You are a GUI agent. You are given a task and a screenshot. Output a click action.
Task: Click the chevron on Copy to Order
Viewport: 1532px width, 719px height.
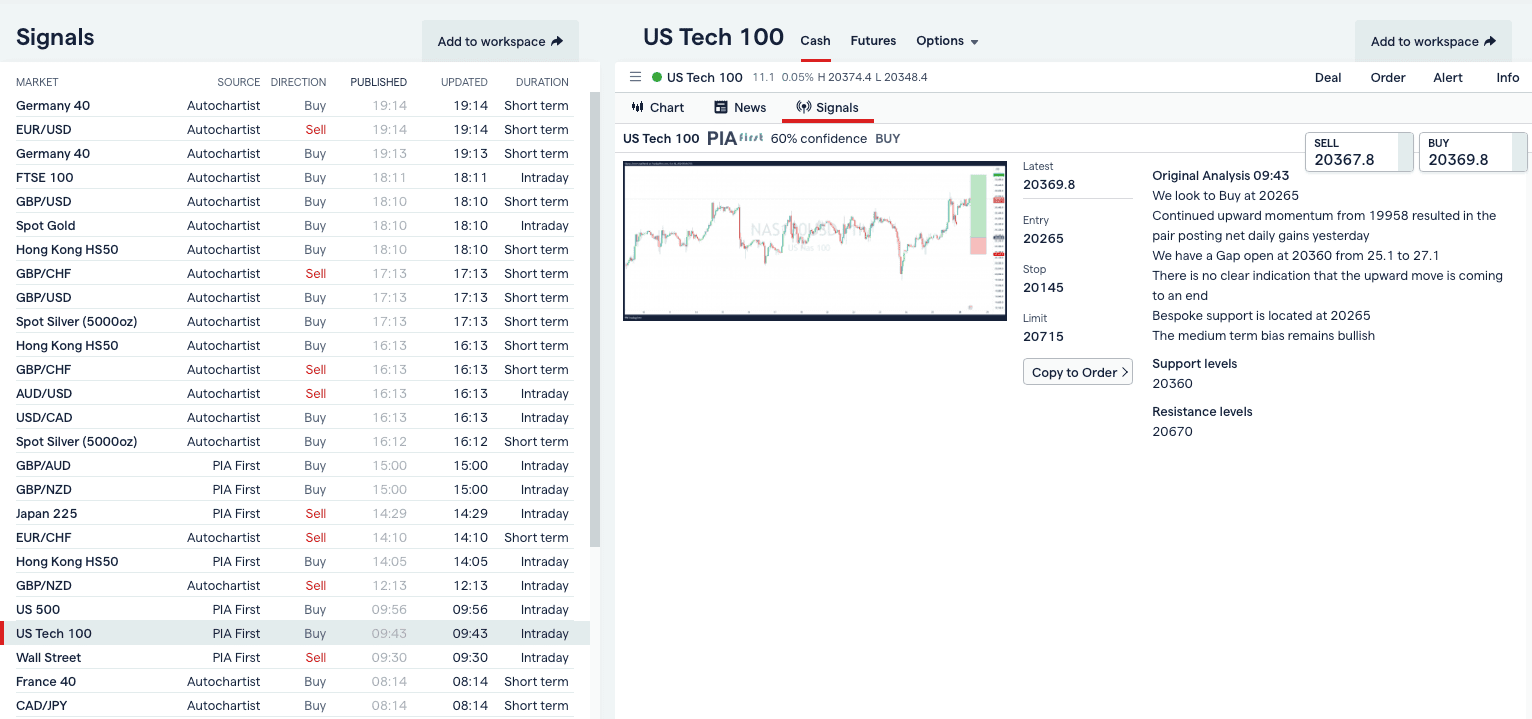1125,372
